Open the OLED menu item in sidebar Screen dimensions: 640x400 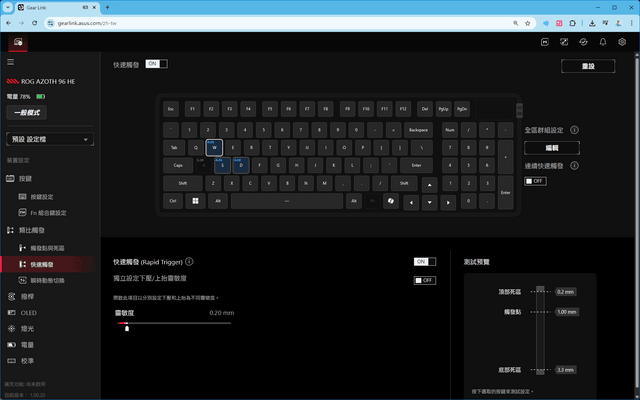click(x=29, y=313)
